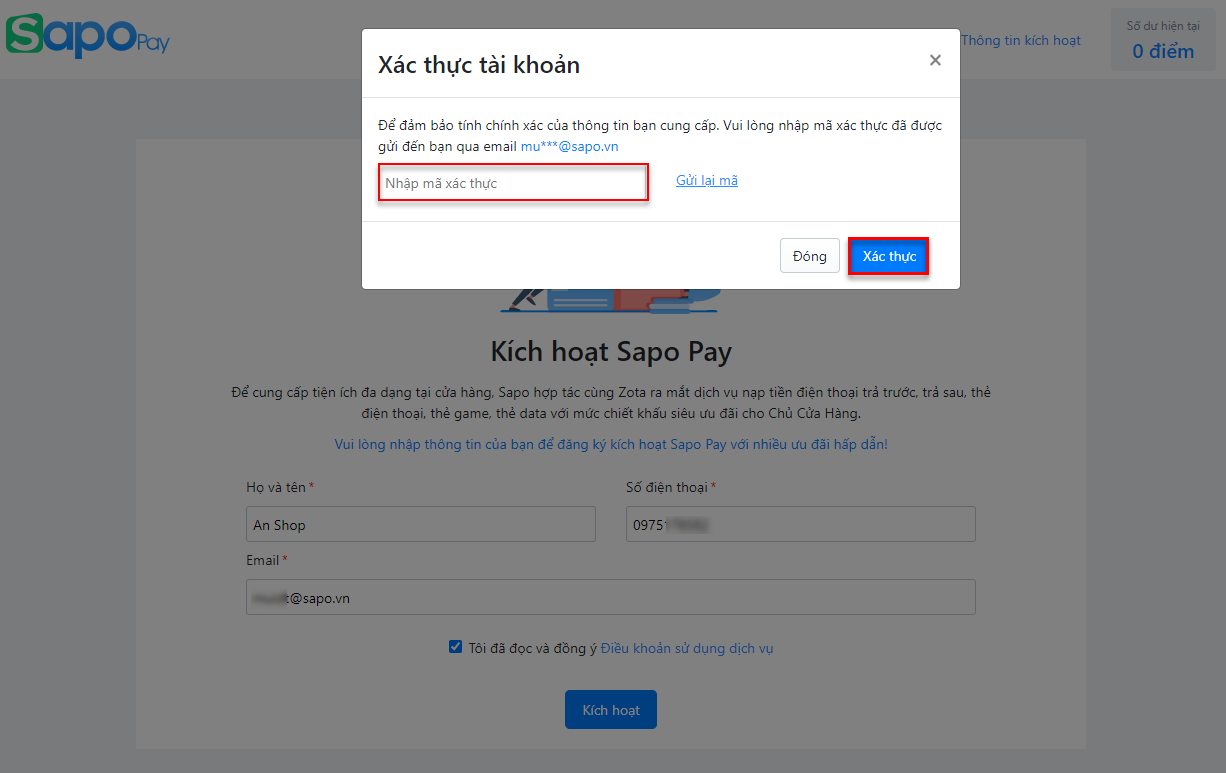Click the mu***@sapo.vn email address
This screenshot has height=773, width=1226.
point(569,146)
